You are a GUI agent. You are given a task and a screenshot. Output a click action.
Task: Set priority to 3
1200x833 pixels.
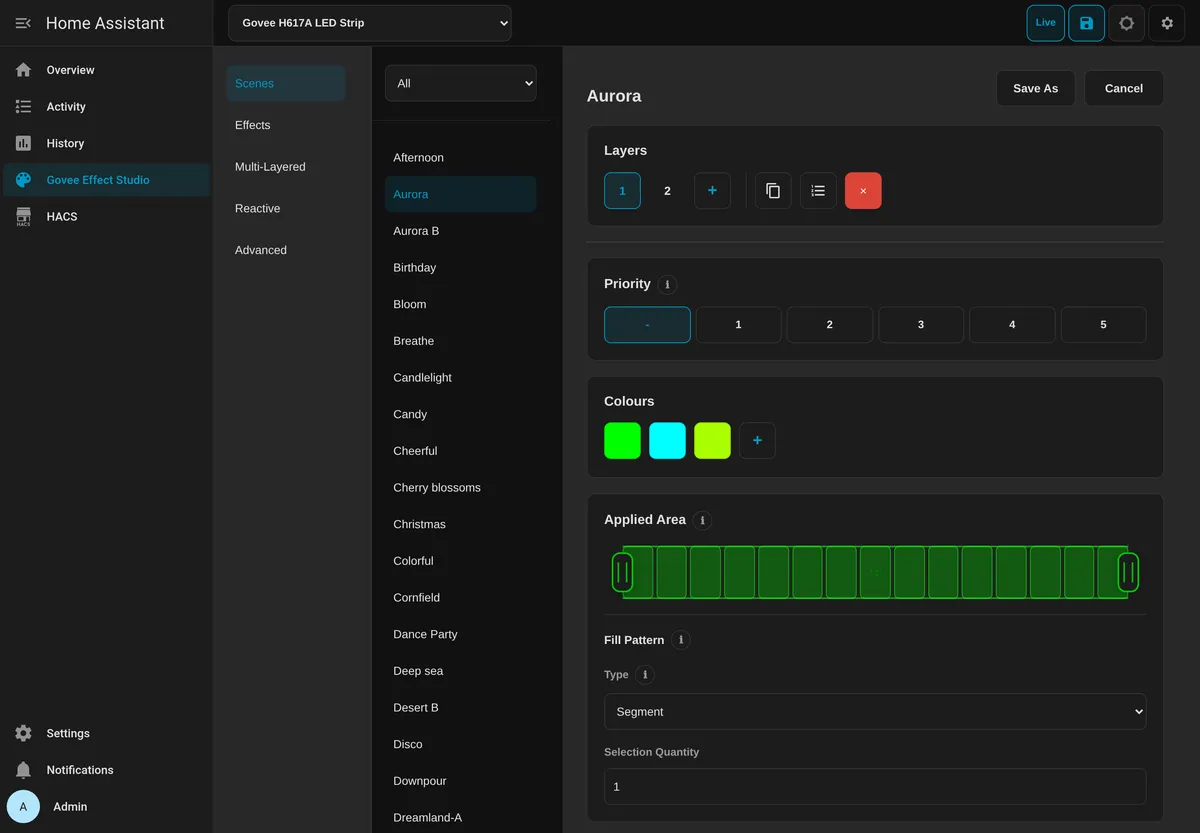click(x=921, y=325)
